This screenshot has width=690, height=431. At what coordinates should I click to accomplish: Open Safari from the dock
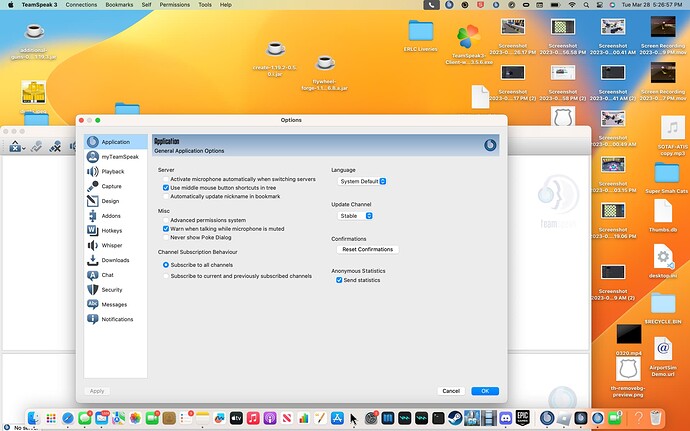(68, 418)
